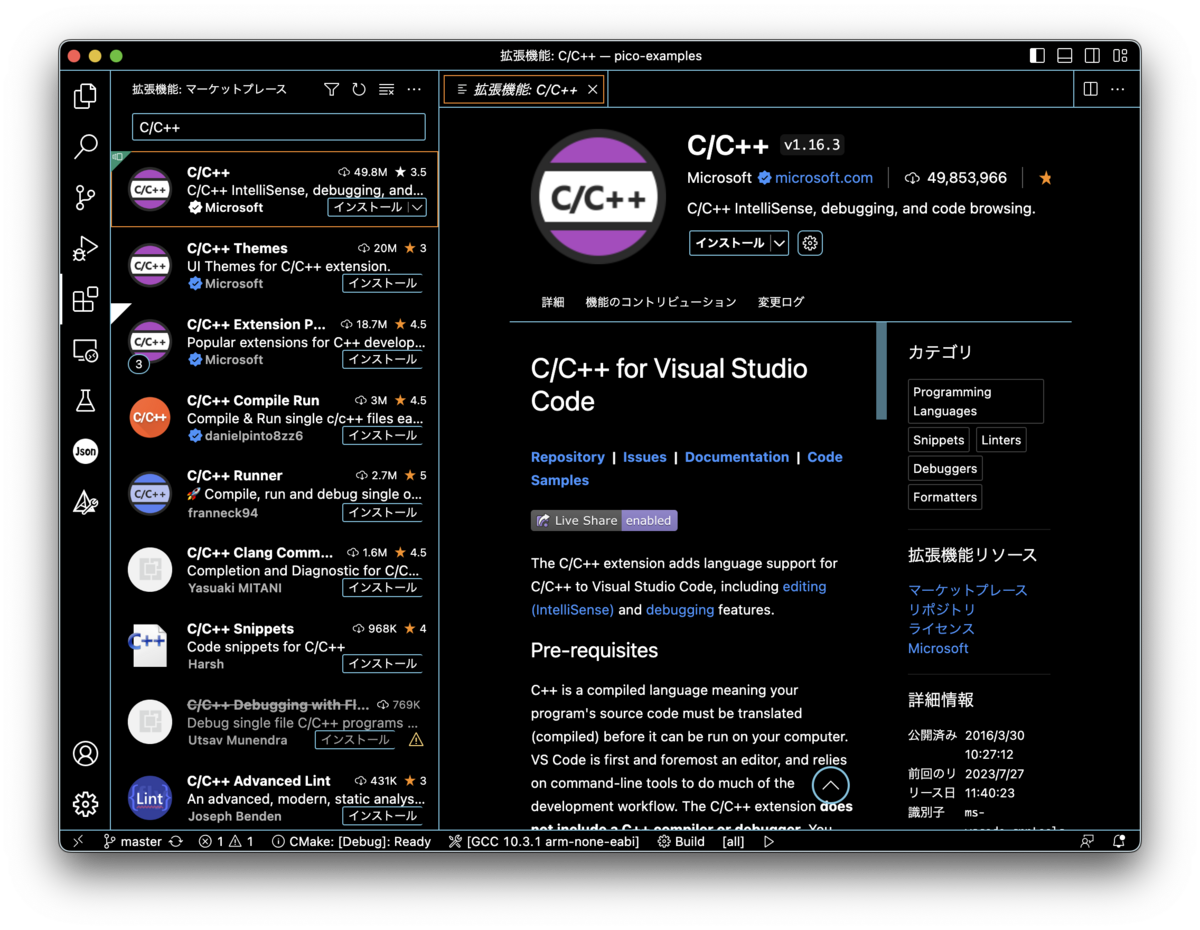Install the C/C++ Themes extension
This screenshot has height=930, width=1200.
[382, 283]
